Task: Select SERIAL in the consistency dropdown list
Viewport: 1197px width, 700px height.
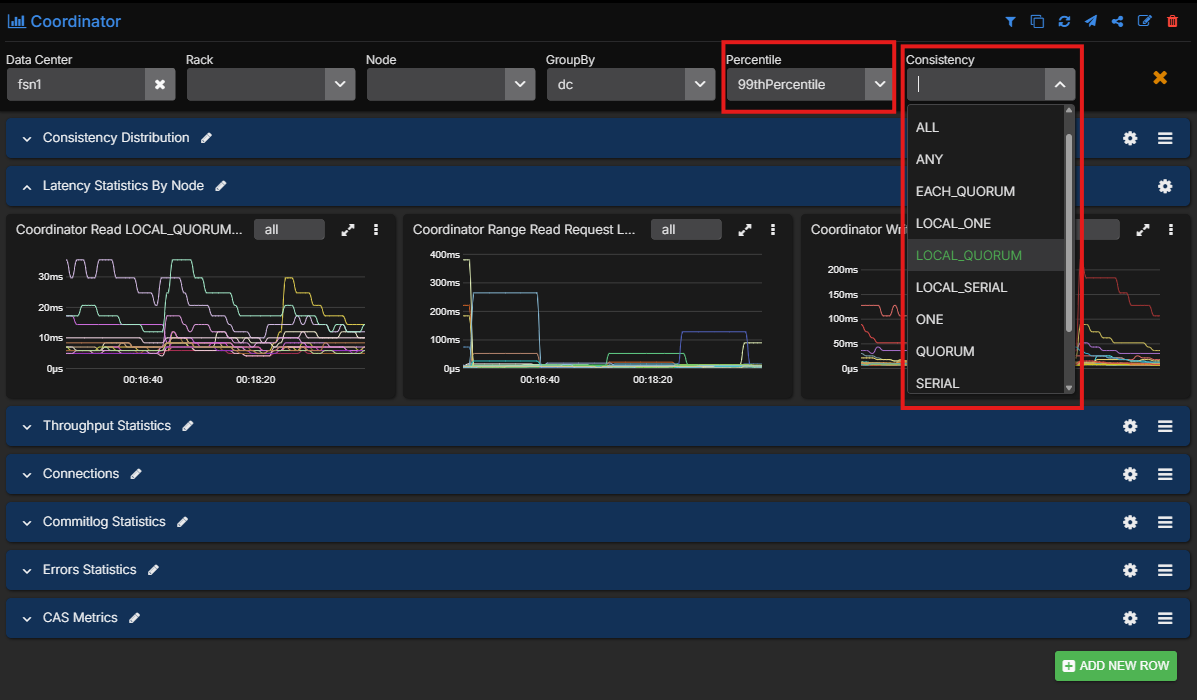Action: (x=937, y=383)
